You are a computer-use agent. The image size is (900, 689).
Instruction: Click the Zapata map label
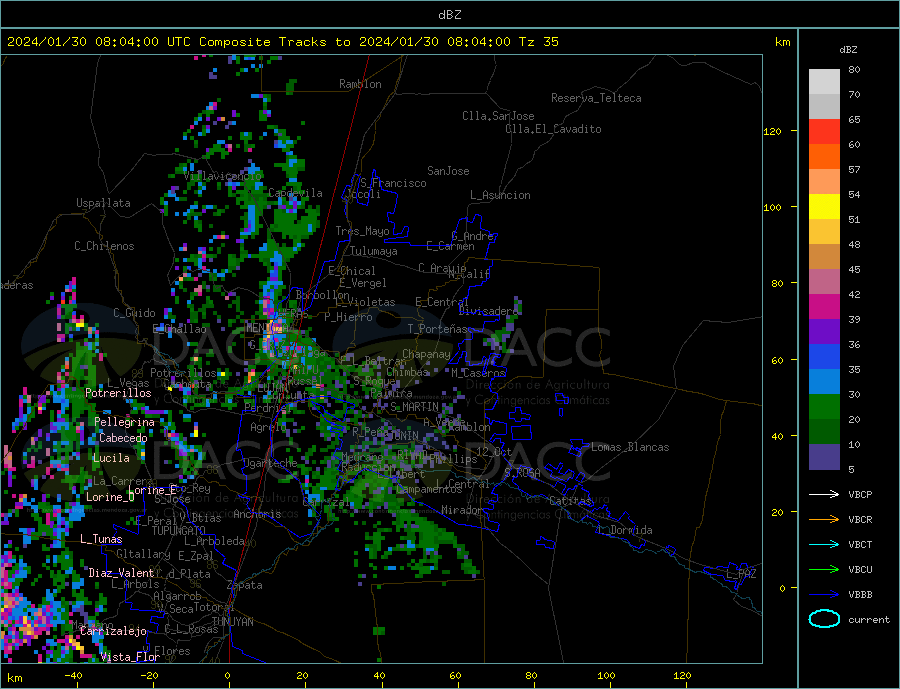[245, 586]
